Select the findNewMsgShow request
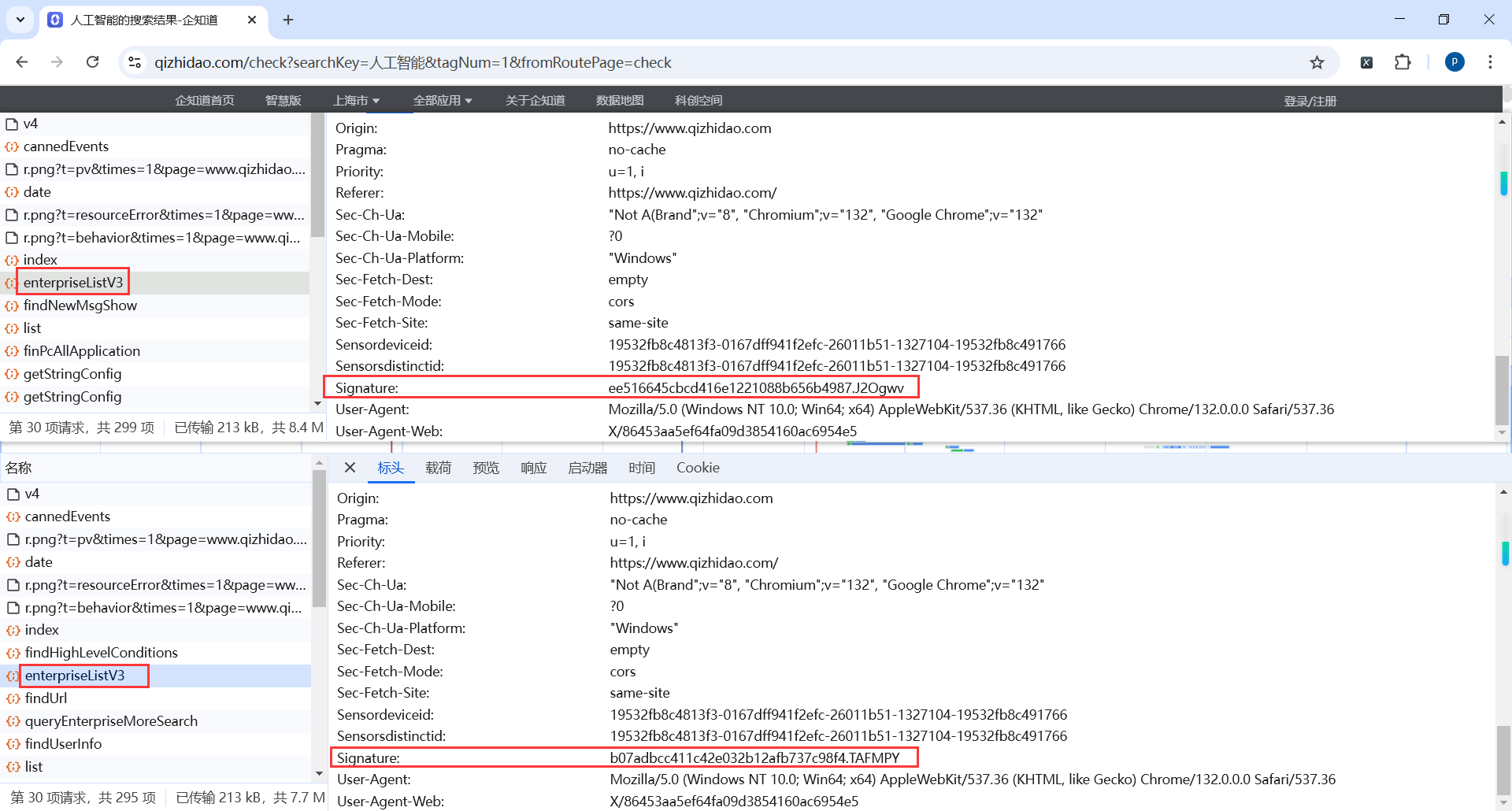1512x811 pixels. coord(80,306)
